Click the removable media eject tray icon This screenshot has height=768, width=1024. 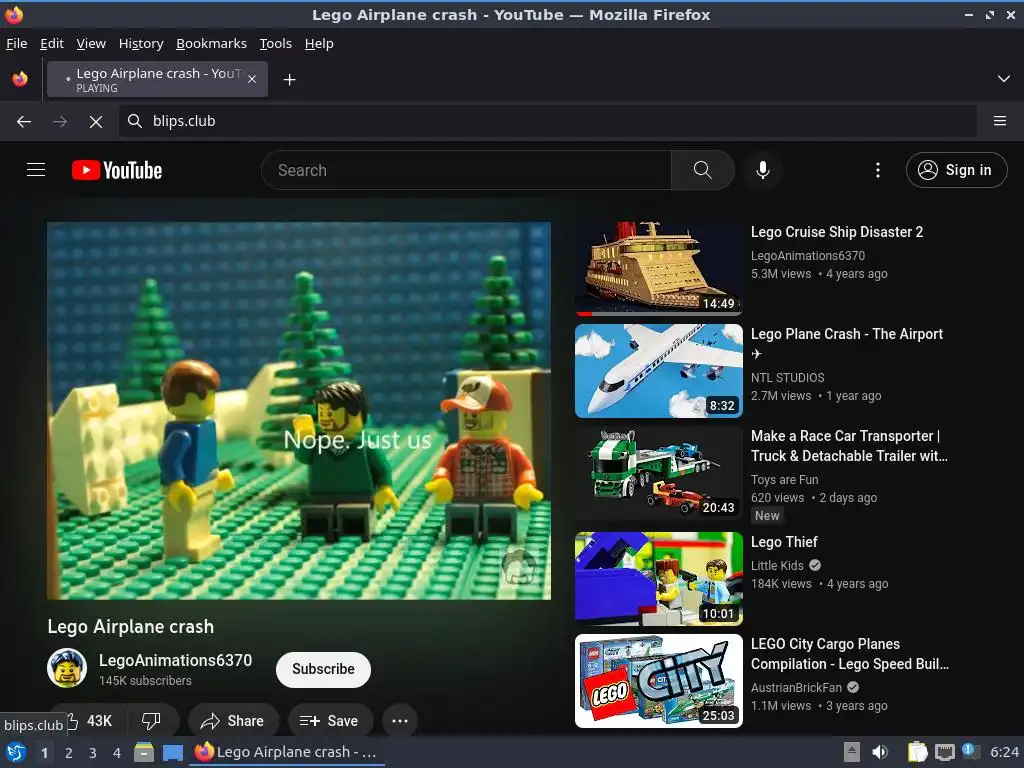[852, 752]
